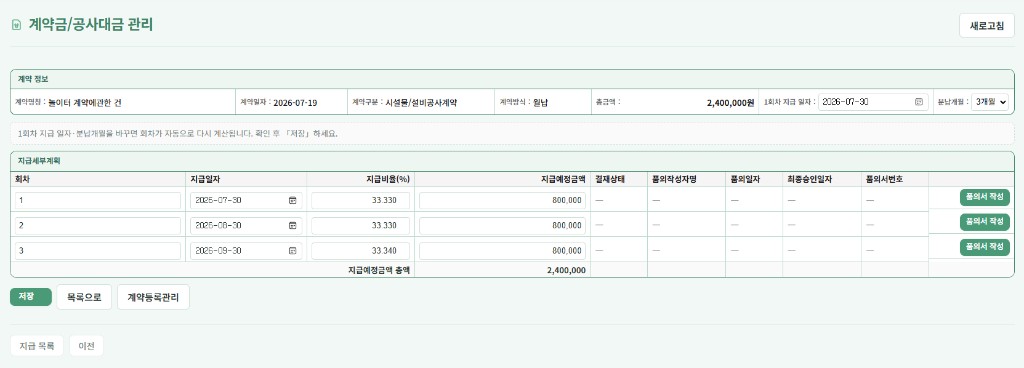The height and width of the screenshot is (368, 1024).
Task: Click the recalculation notice text
Action: pos(178,134)
